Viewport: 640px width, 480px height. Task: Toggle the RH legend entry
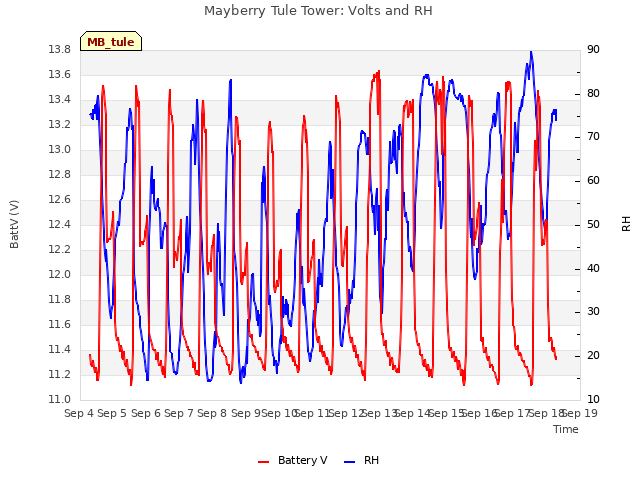point(361,460)
